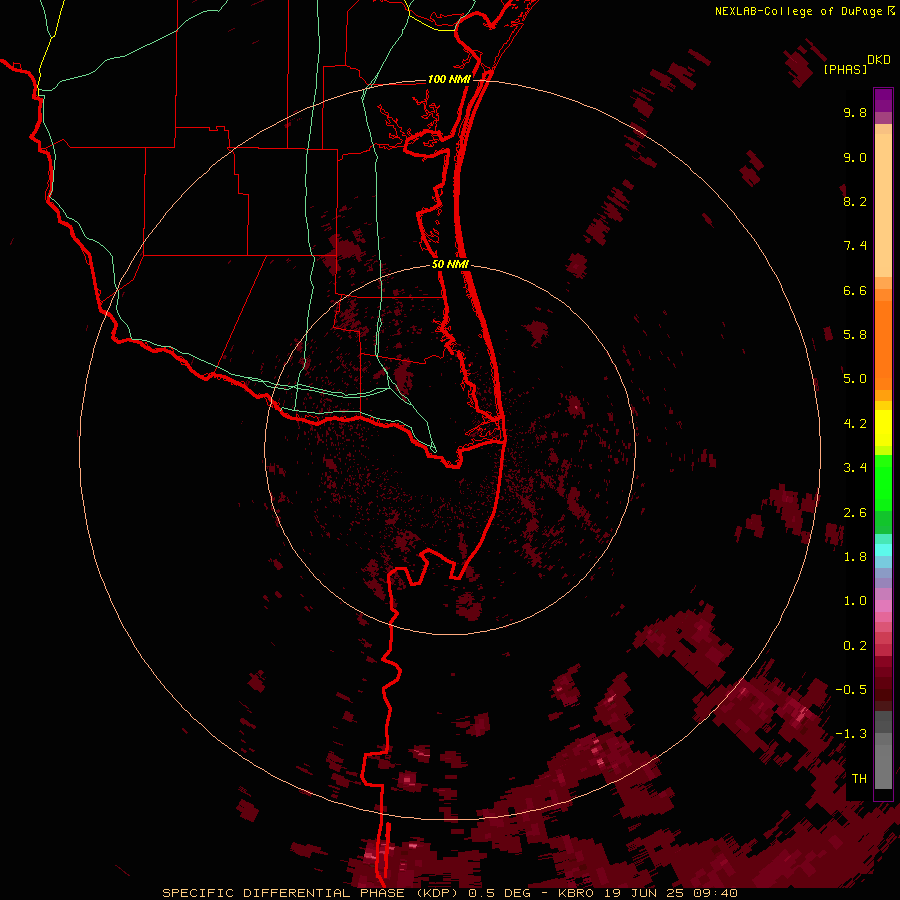Click the 5.8 scale value
Viewport: 900px width, 900px height.
[855, 335]
